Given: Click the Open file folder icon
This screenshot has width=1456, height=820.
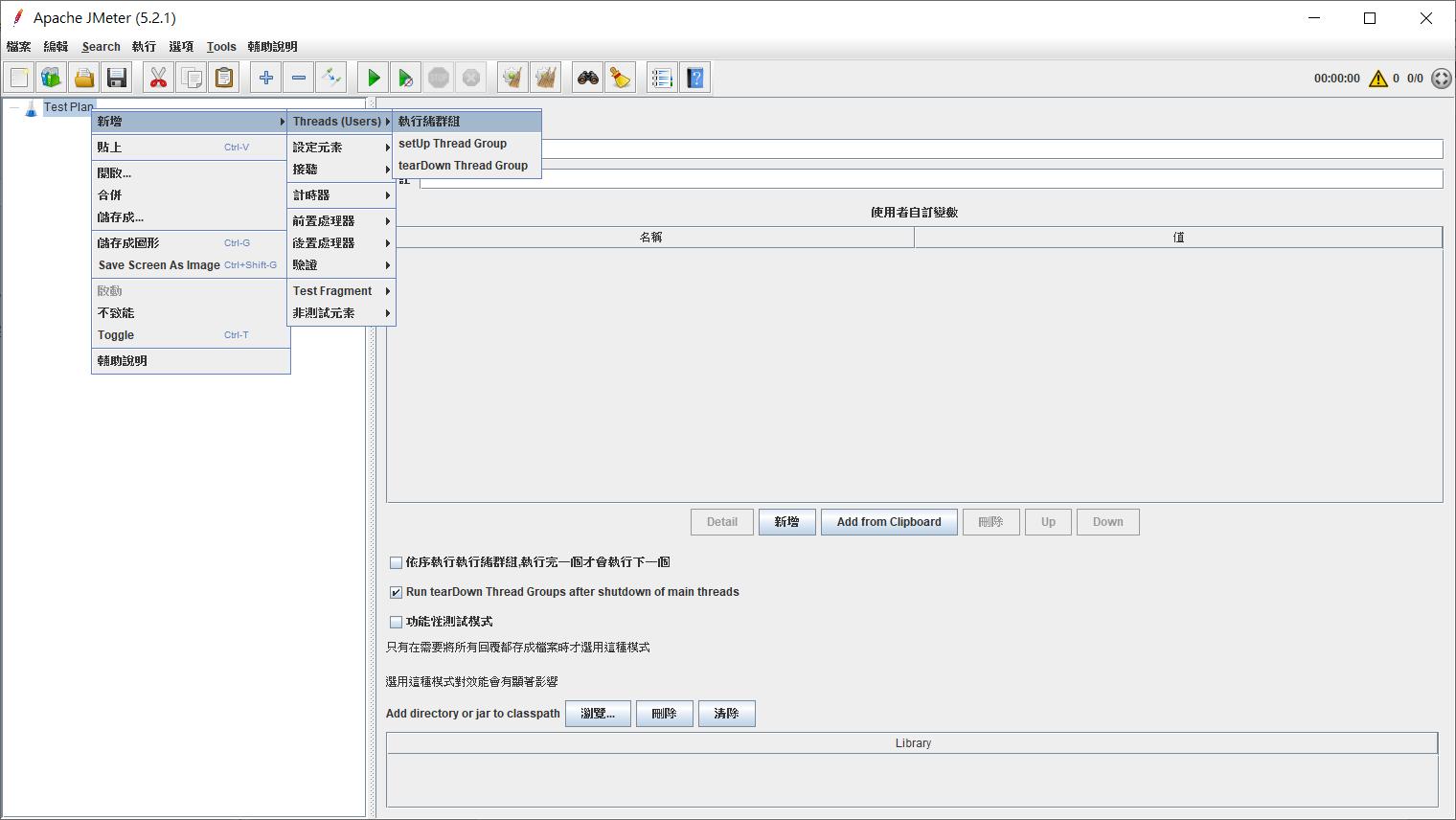Looking at the screenshot, I should coord(84,78).
